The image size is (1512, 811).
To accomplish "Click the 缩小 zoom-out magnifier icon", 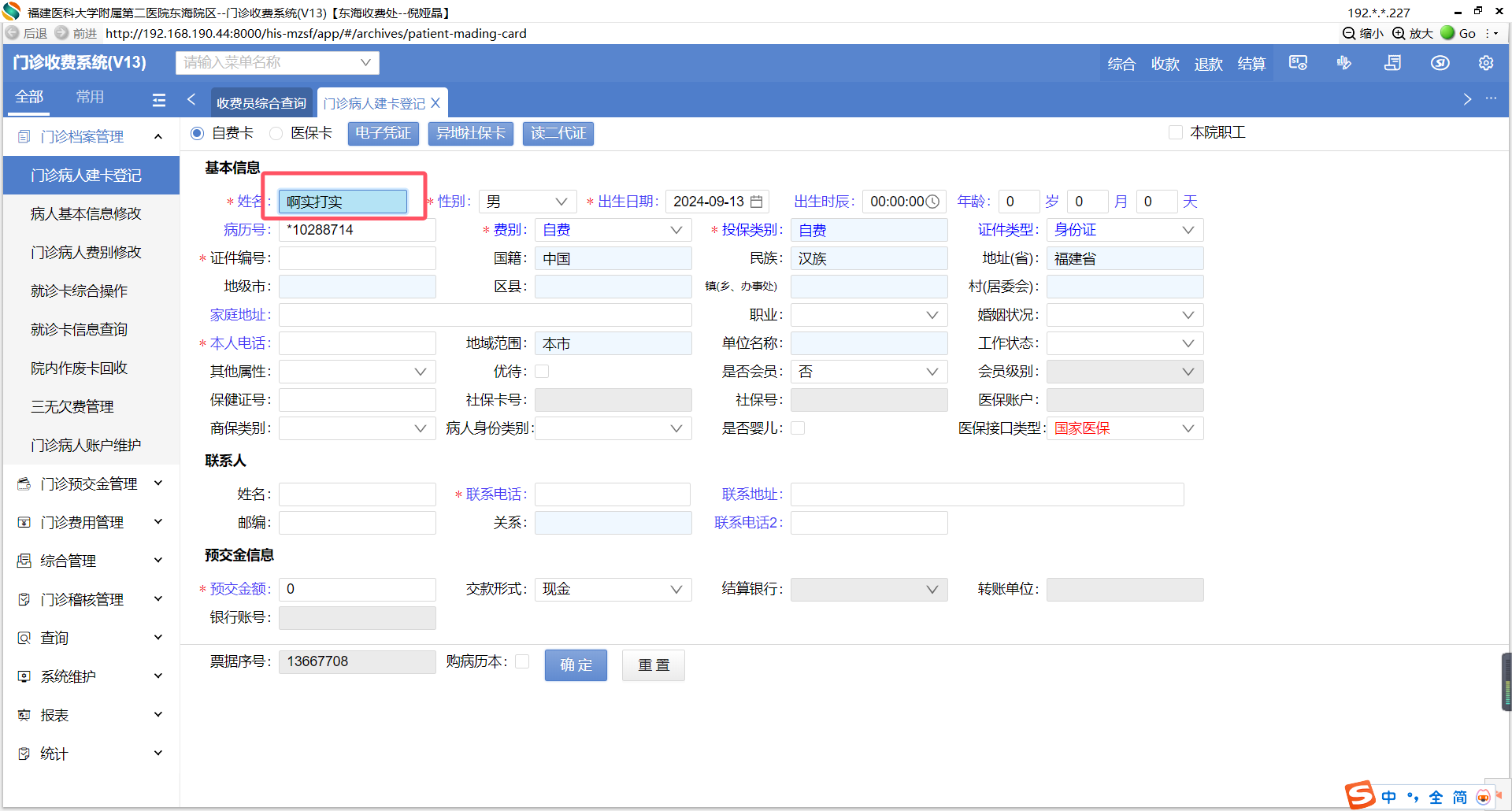I will point(1349,33).
